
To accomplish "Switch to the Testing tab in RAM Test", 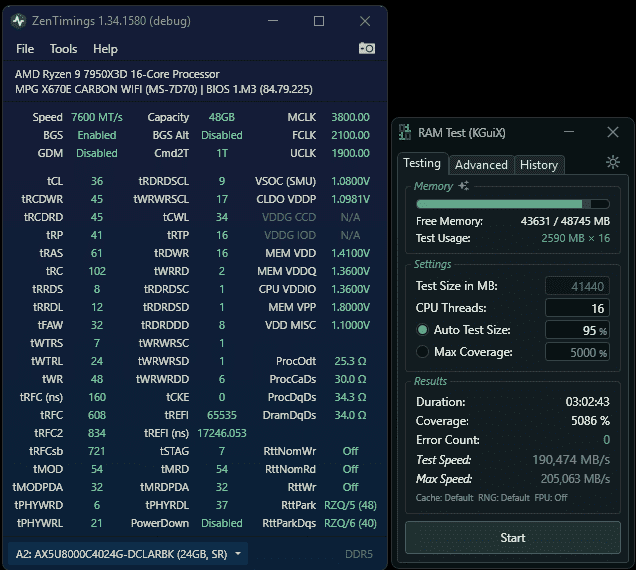I will tap(422, 163).
